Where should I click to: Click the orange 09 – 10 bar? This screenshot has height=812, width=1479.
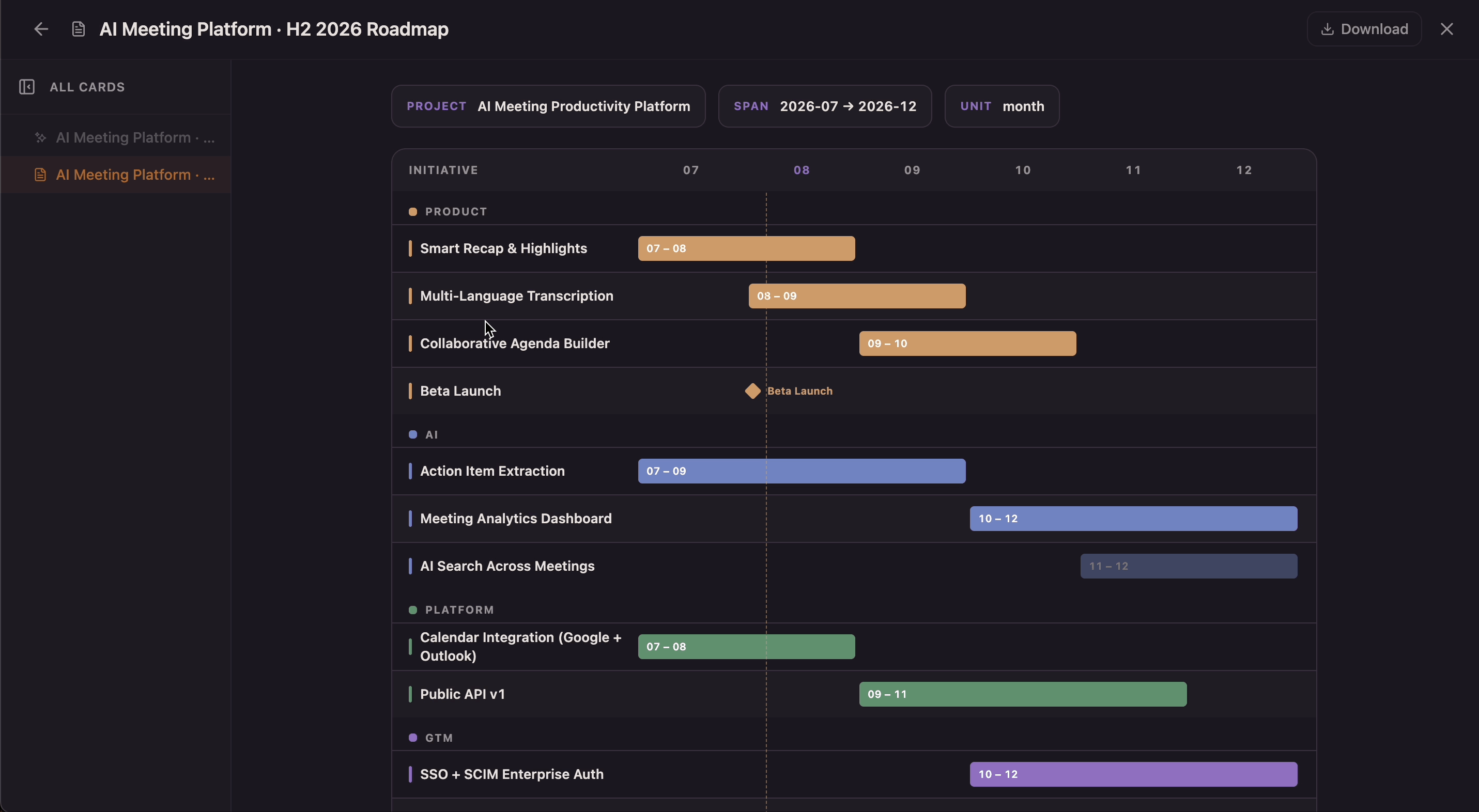(x=967, y=343)
